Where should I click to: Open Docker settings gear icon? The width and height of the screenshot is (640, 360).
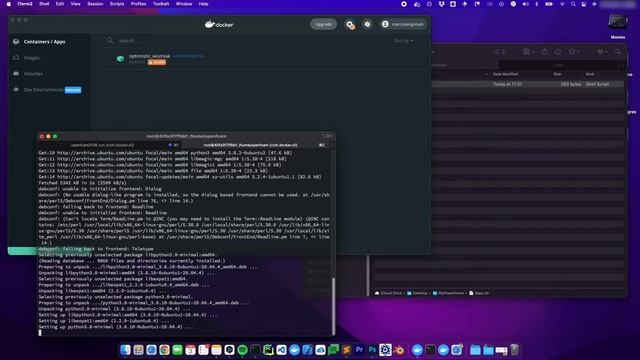350,24
